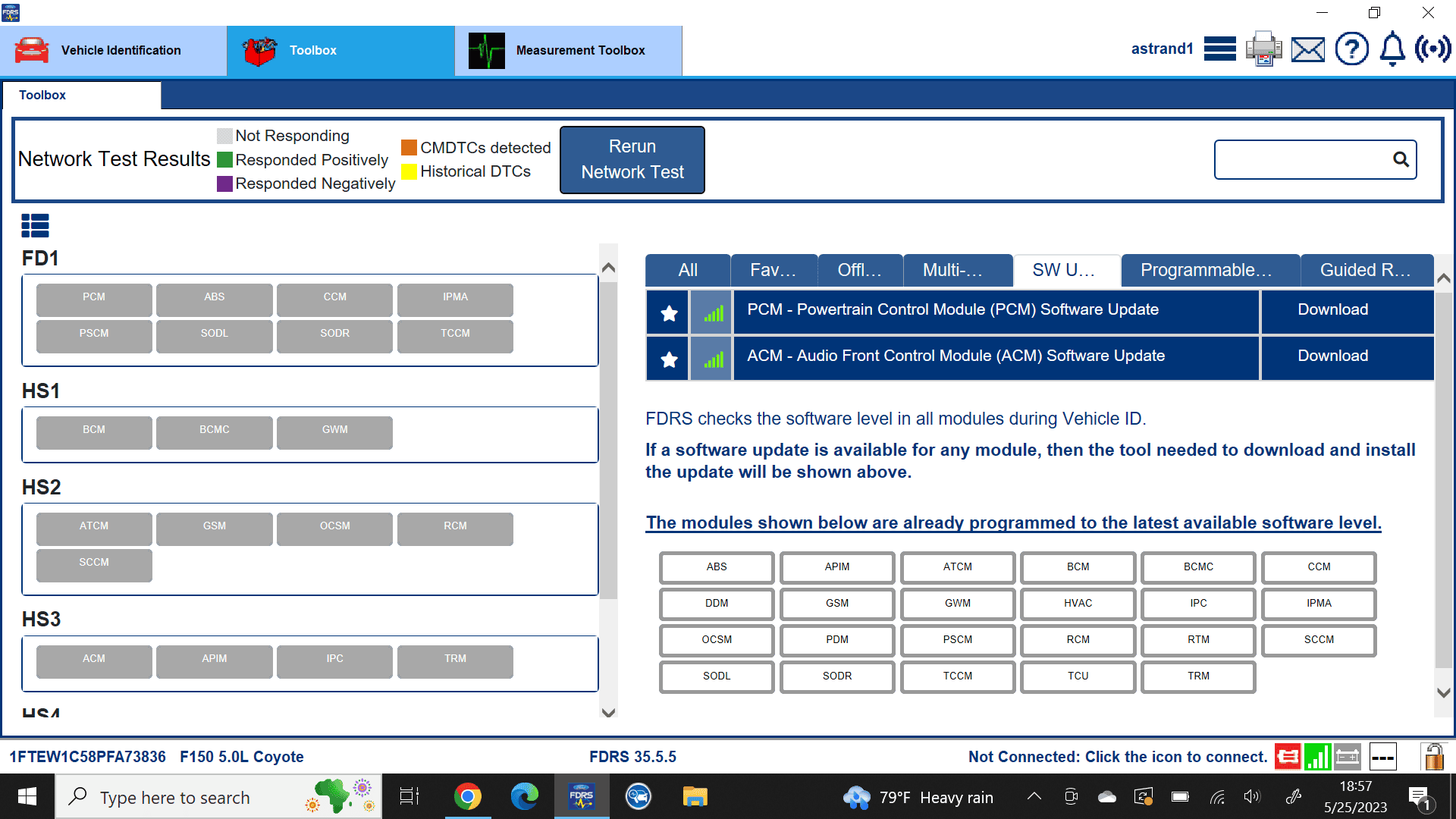Open the hamburger menu next to astrand1
The image size is (1456, 819).
(1219, 49)
